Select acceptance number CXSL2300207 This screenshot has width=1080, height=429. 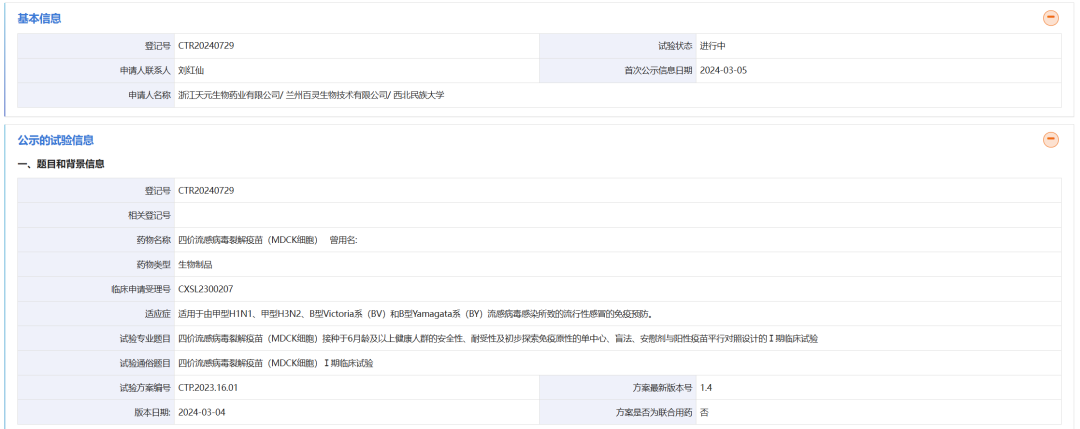pos(205,289)
